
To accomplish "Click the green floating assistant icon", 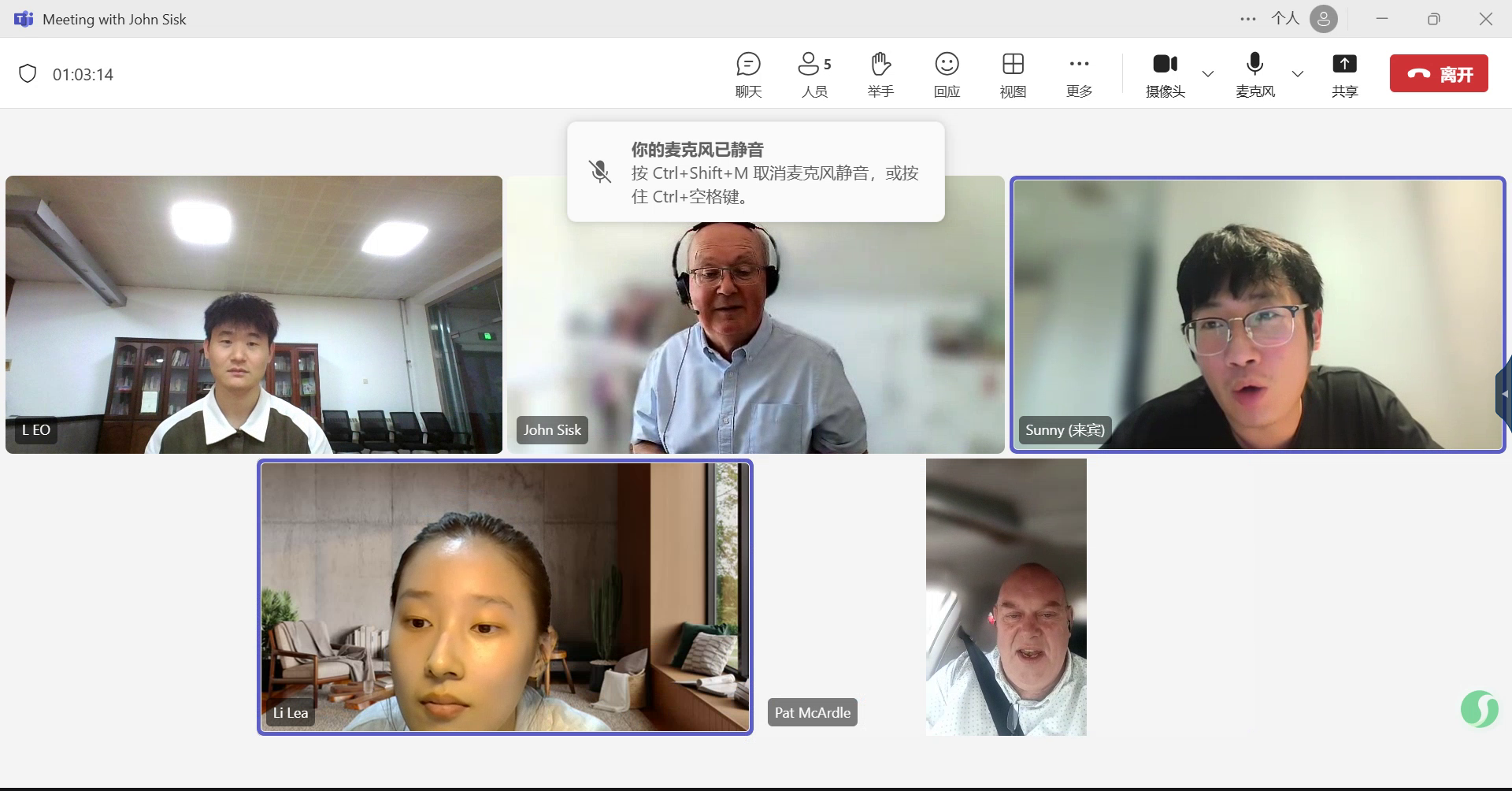I will pos(1479,708).
